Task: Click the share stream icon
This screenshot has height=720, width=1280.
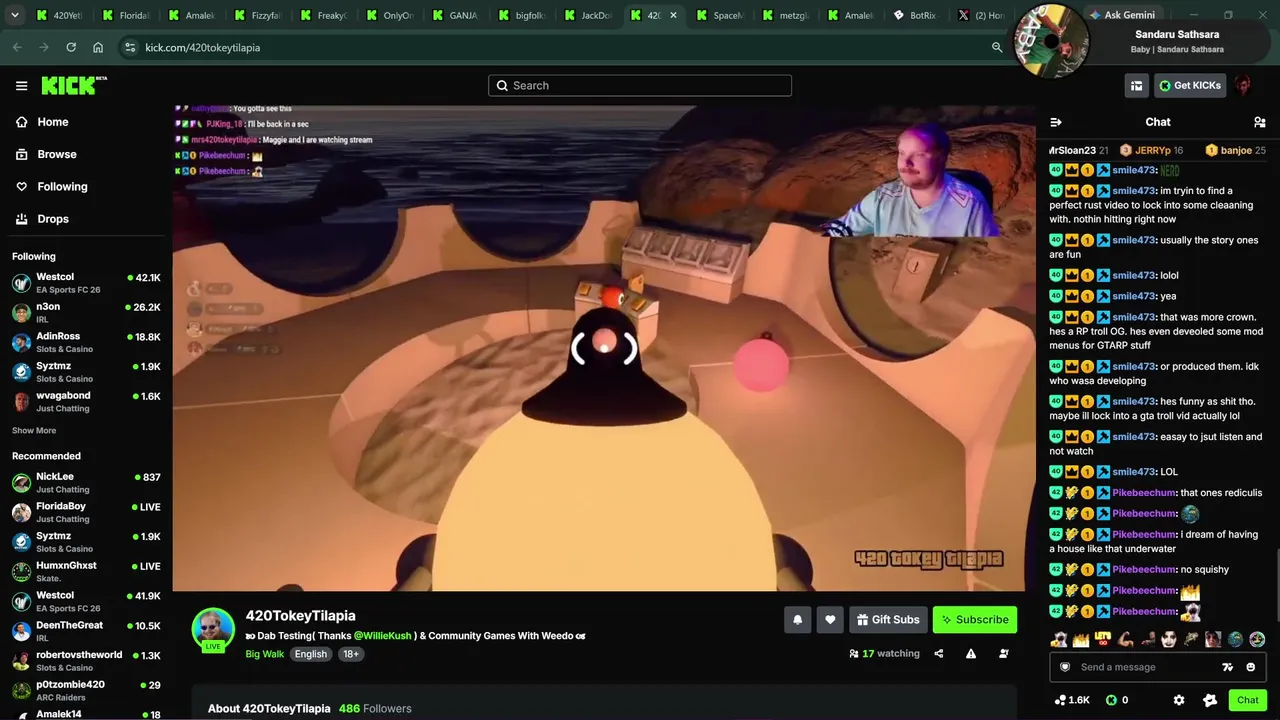Action: tap(938, 654)
